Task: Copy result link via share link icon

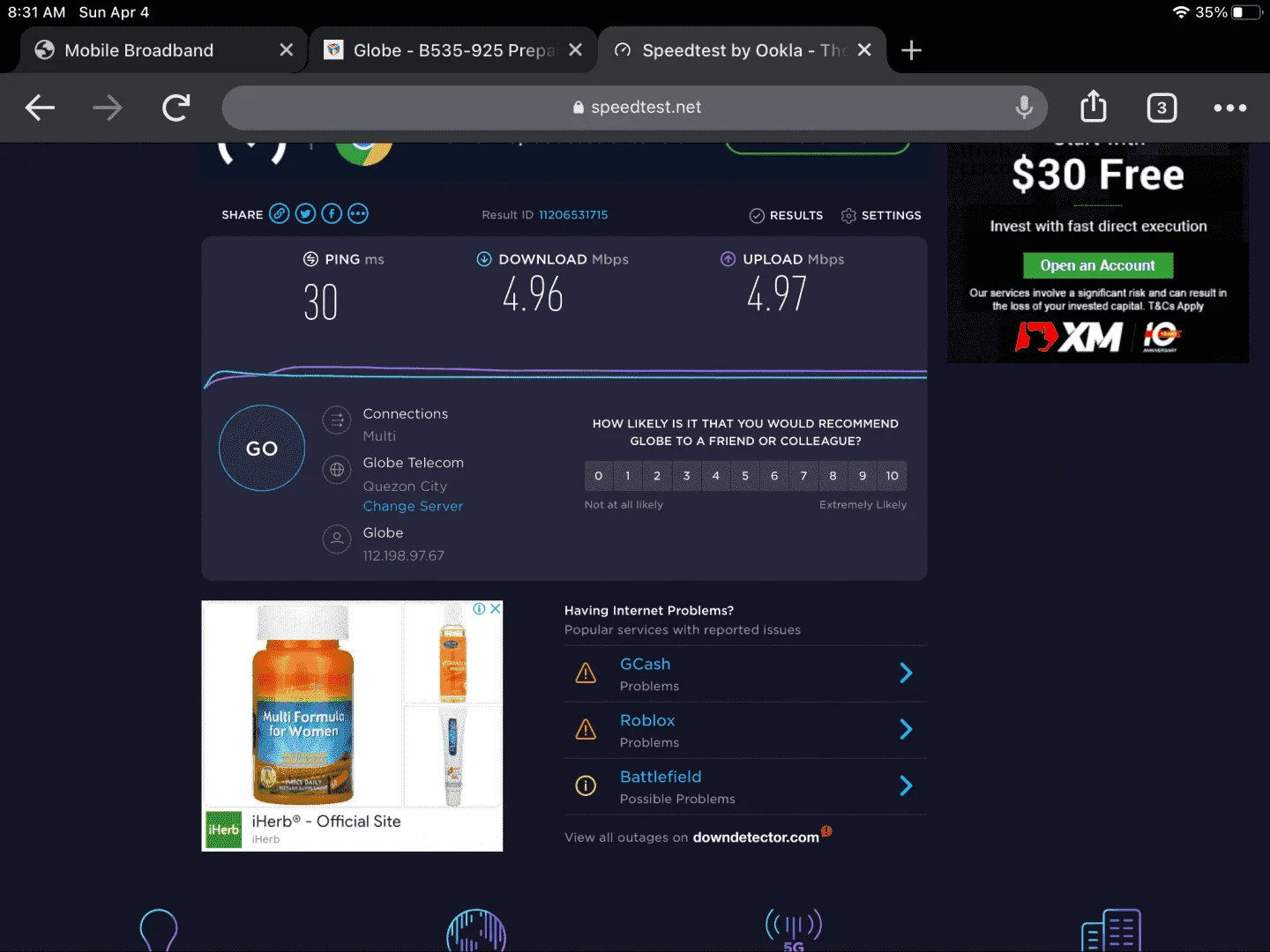Action: [x=279, y=213]
